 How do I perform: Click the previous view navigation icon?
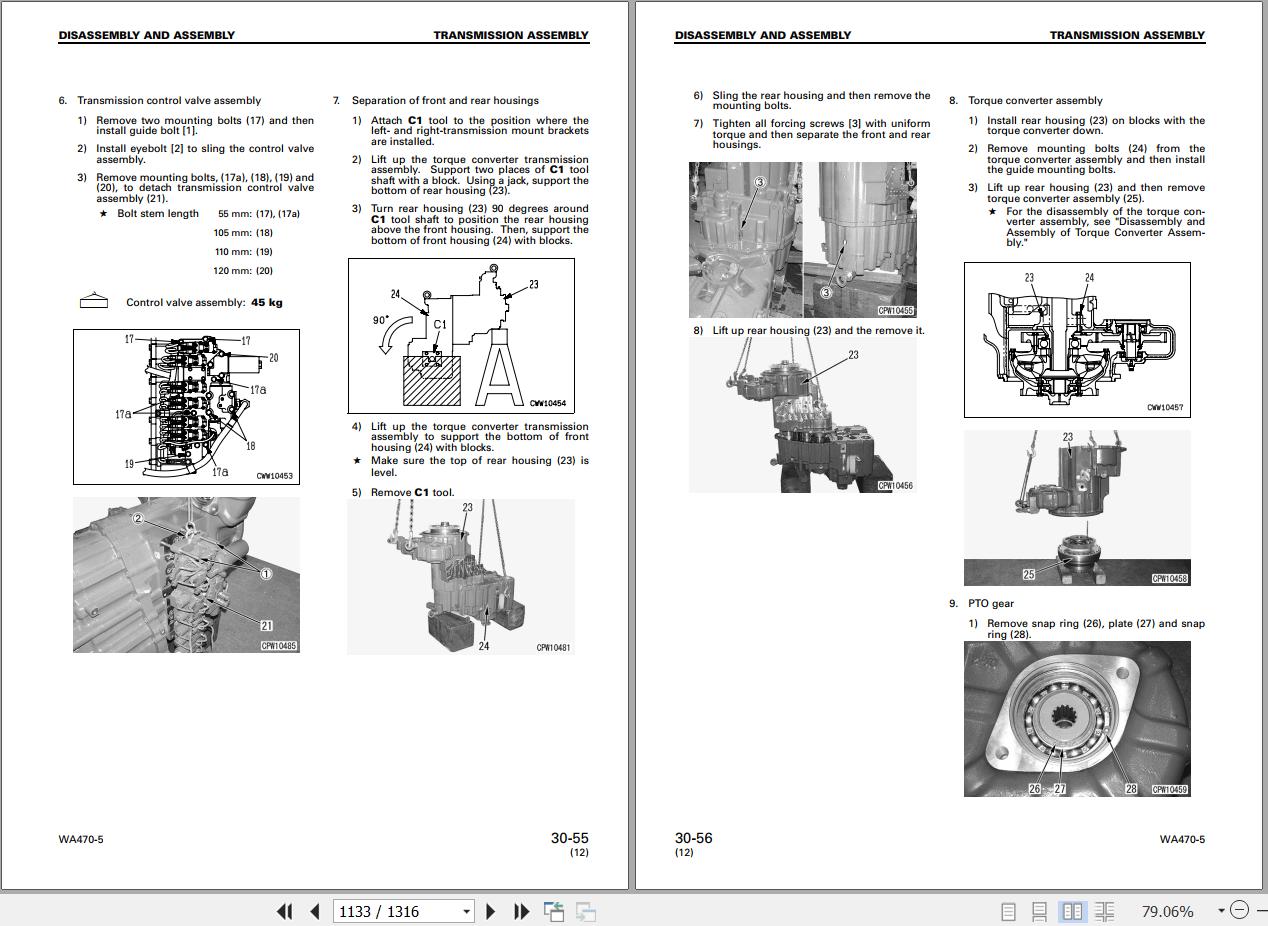click(554, 911)
